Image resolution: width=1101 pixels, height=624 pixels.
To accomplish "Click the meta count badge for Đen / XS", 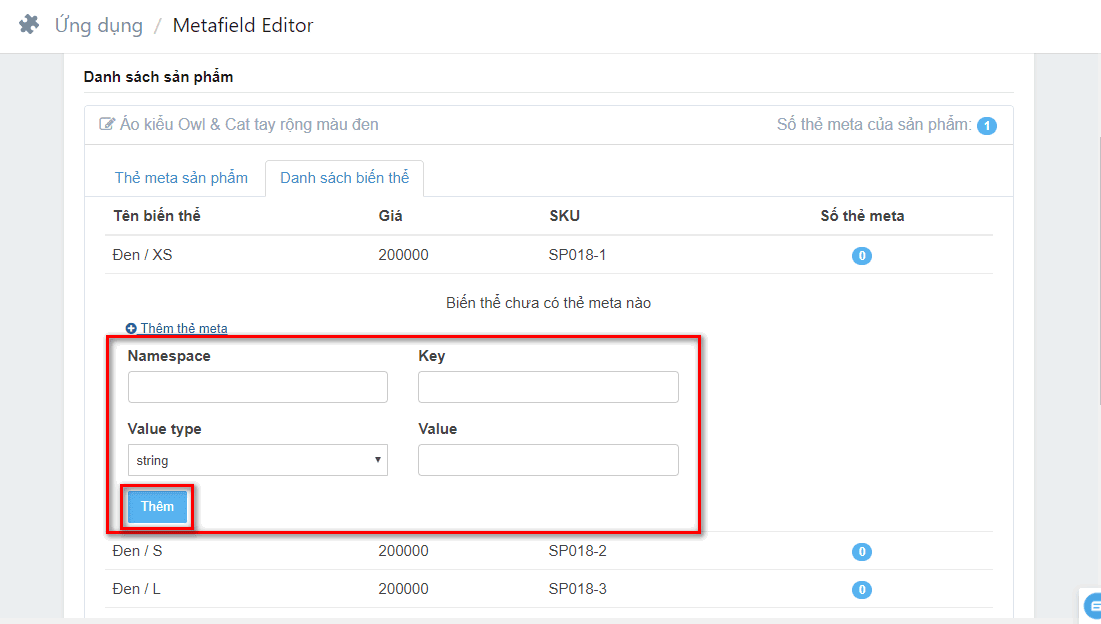I will [861, 256].
